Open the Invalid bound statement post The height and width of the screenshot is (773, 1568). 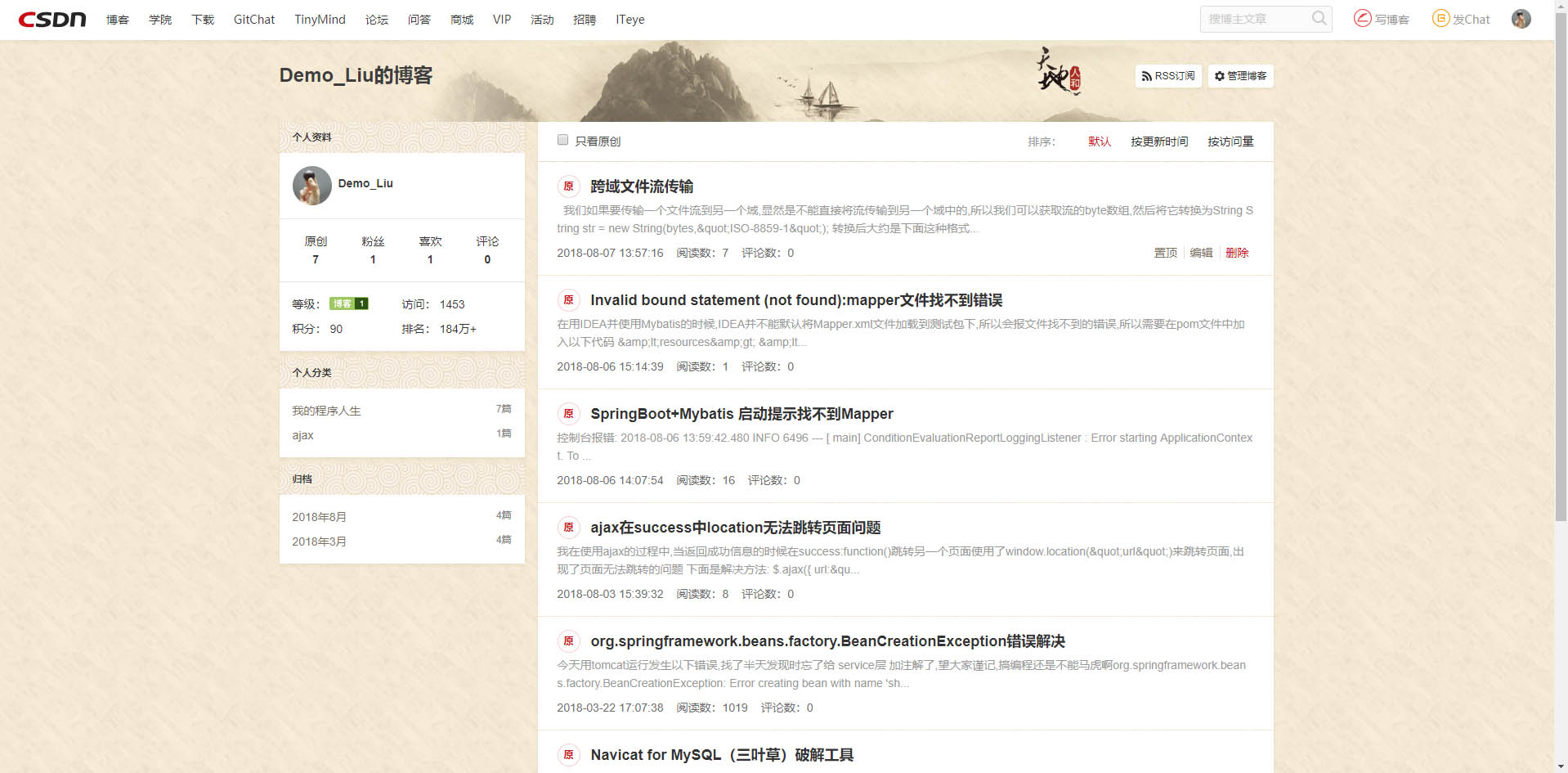click(x=796, y=300)
